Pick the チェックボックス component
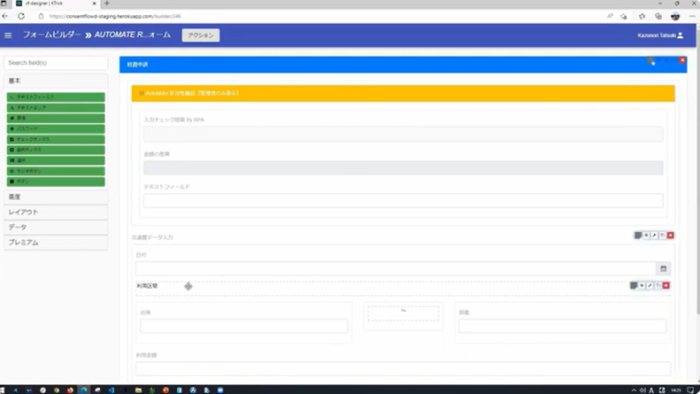This screenshot has height=394, width=700. (56, 139)
